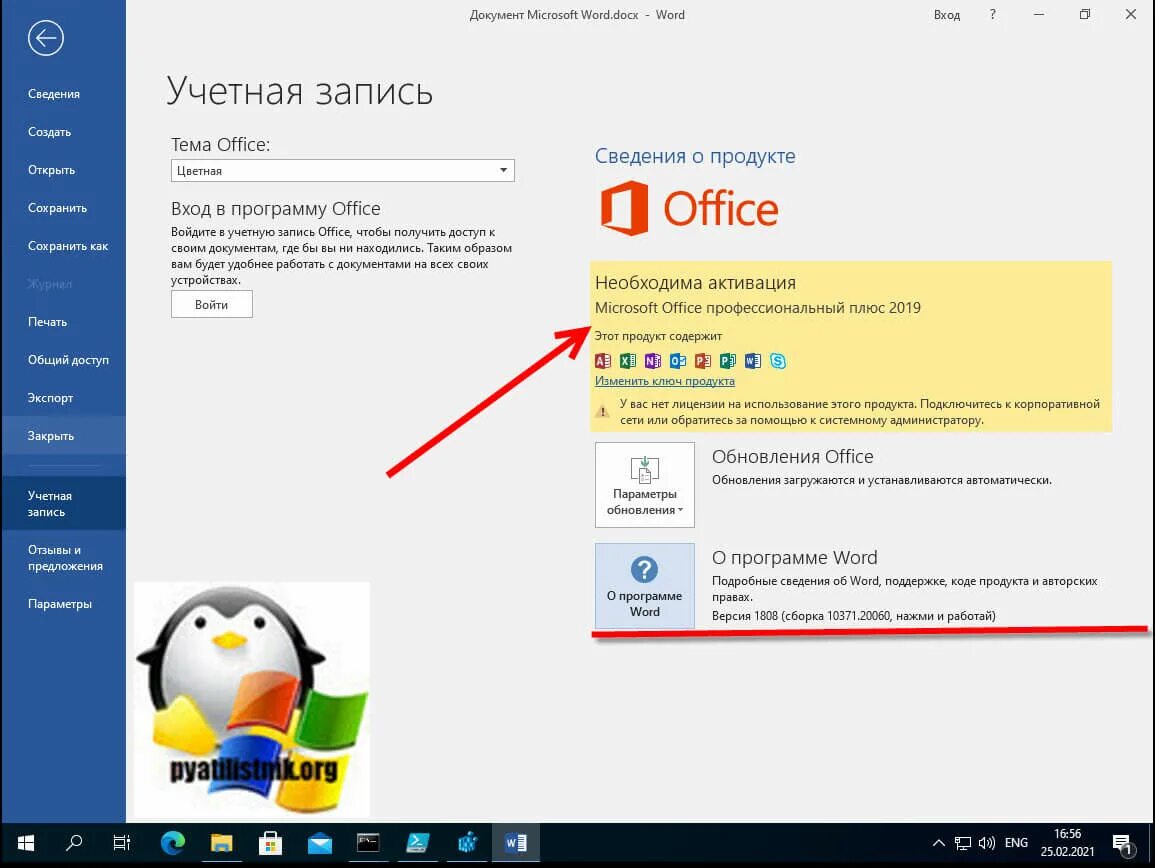Open the Windows Start menu
This screenshot has height=868, width=1155.
[x=26, y=842]
